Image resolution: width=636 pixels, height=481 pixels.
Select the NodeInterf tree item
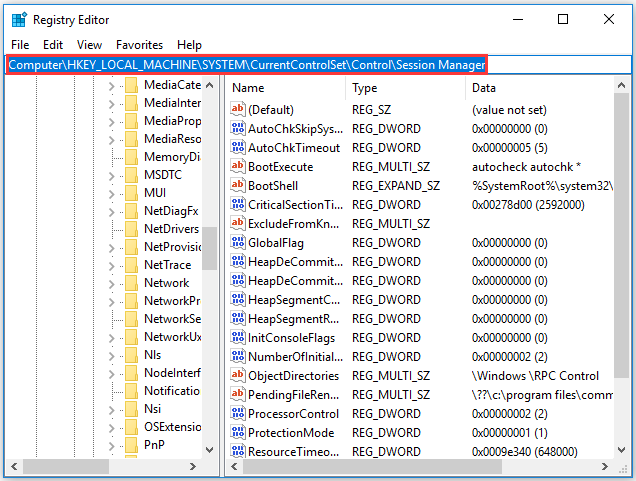[x=172, y=373]
